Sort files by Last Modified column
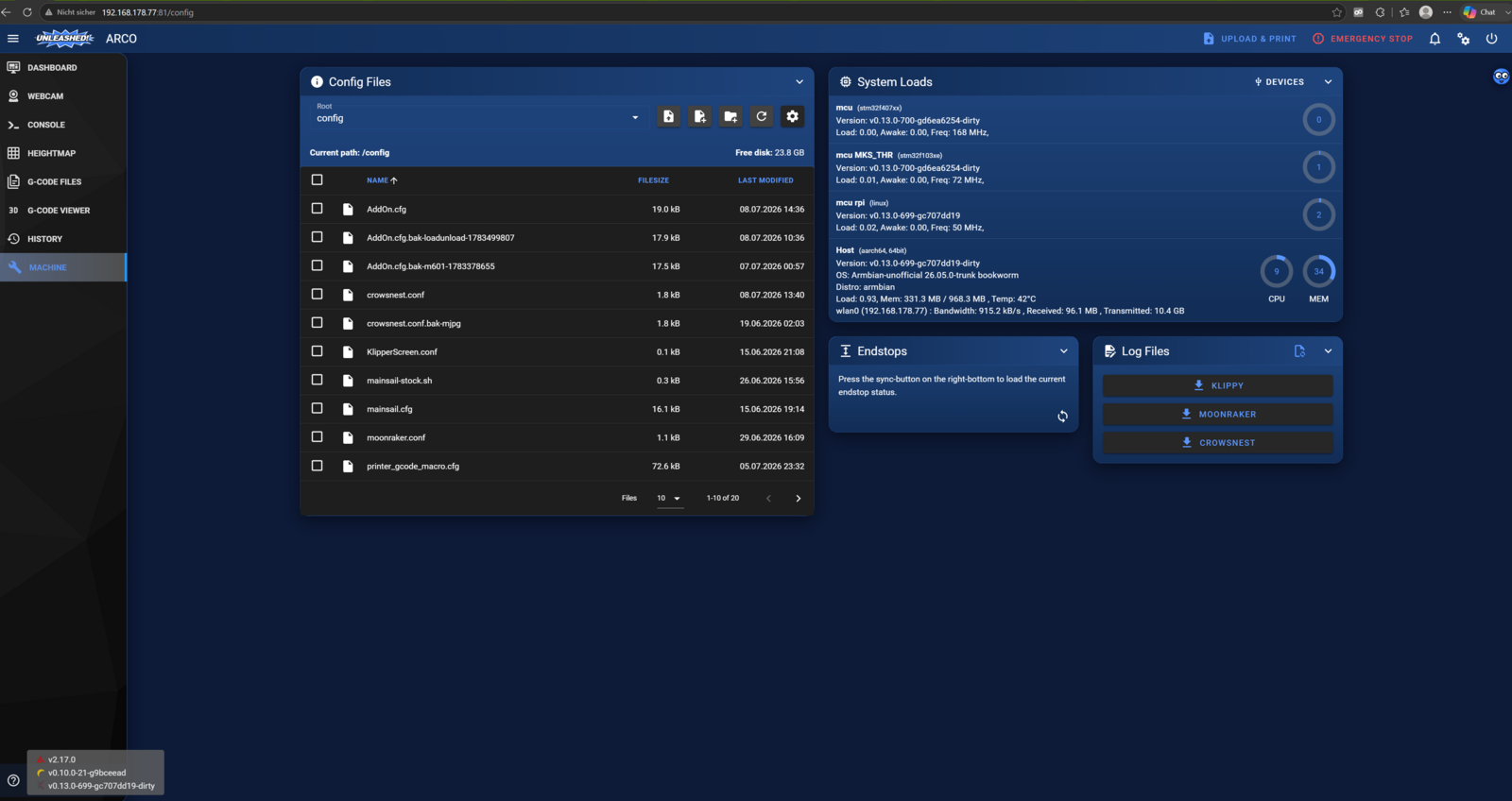The height and width of the screenshot is (801, 1512). (x=765, y=180)
